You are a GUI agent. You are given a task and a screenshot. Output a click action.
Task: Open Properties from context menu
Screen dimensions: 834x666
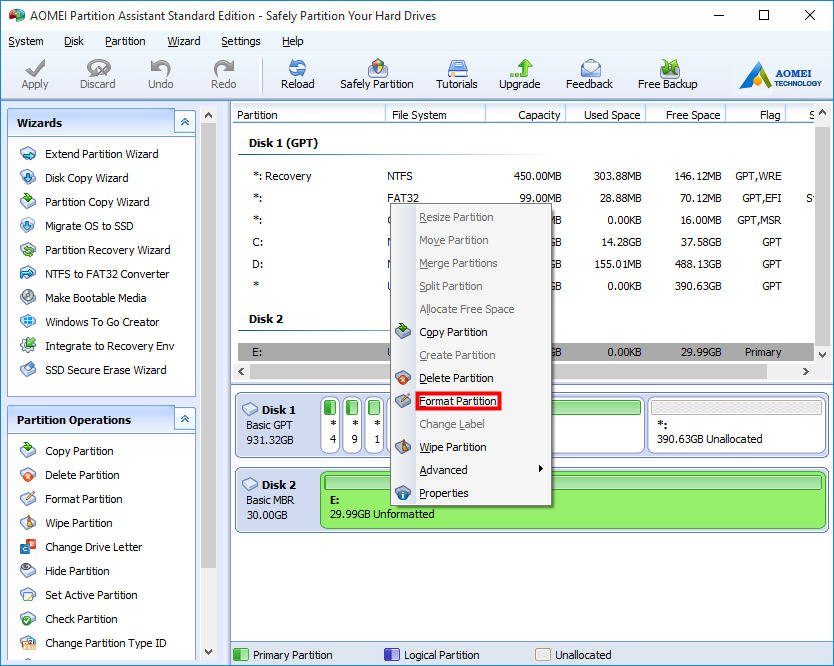point(444,493)
